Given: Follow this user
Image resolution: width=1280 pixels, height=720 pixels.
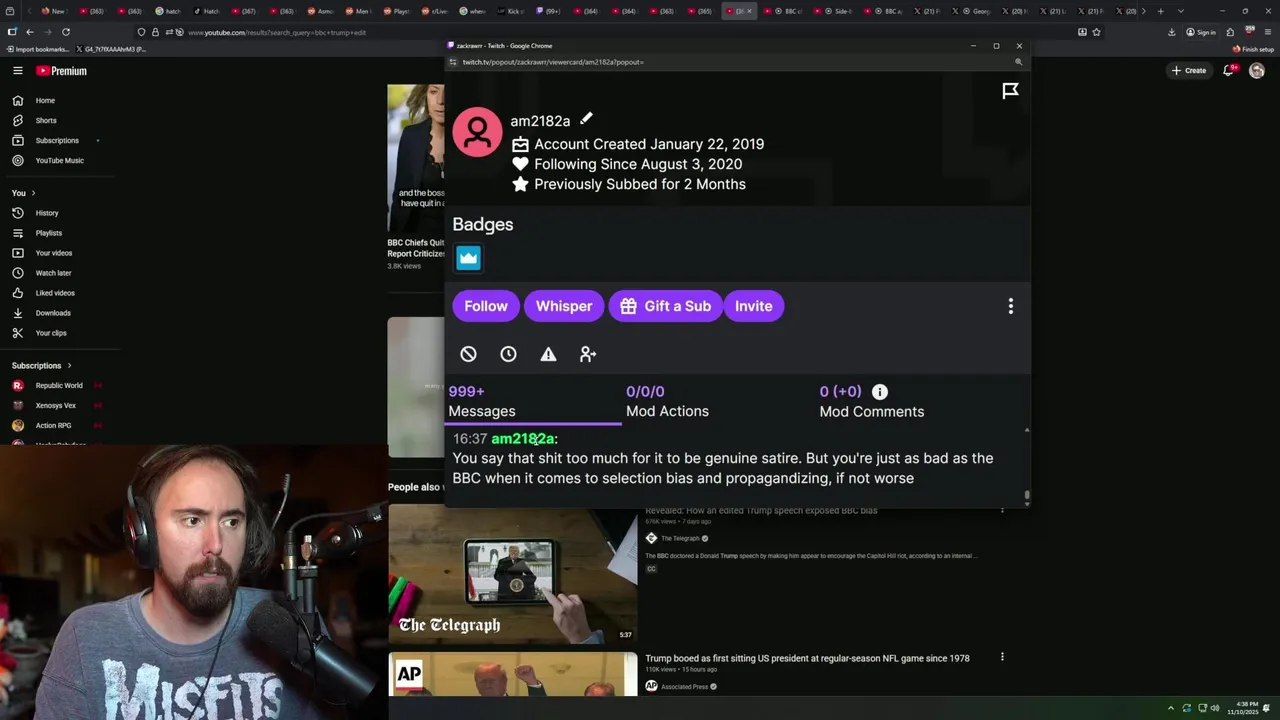Looking at the screenshot, I should click(x=486, y=306).
